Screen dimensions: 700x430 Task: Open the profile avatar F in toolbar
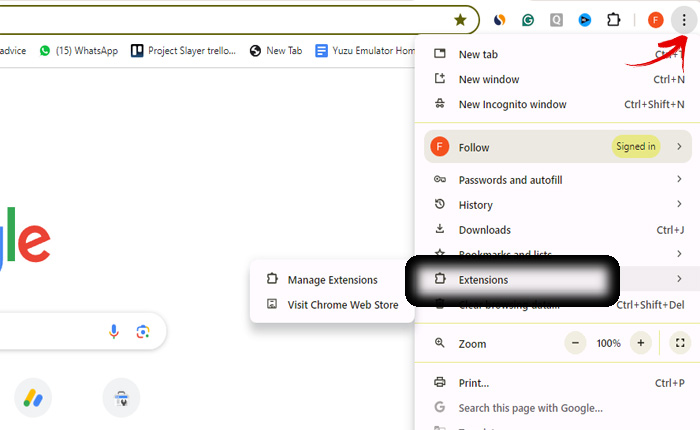coord(655,20)
